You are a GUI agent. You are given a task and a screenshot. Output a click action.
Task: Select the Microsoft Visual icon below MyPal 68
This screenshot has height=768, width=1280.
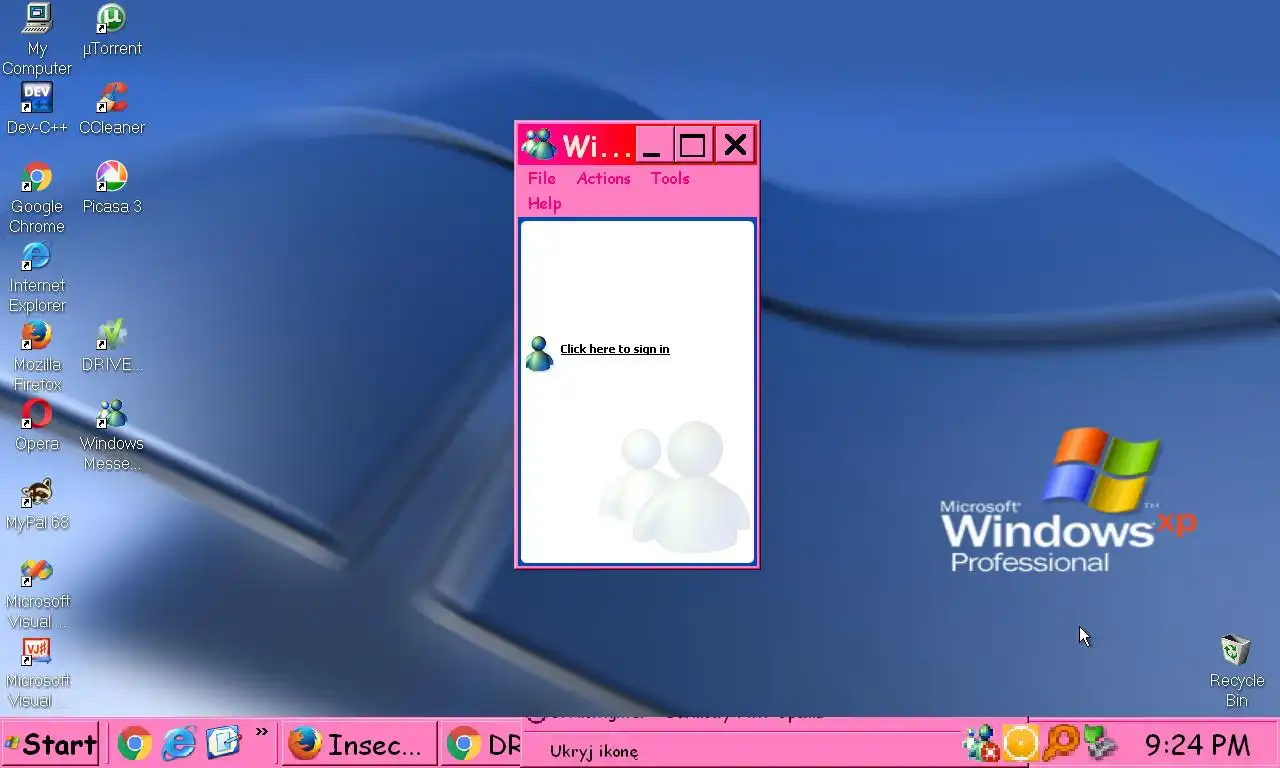pyautogui.click(x=37, y=592)
